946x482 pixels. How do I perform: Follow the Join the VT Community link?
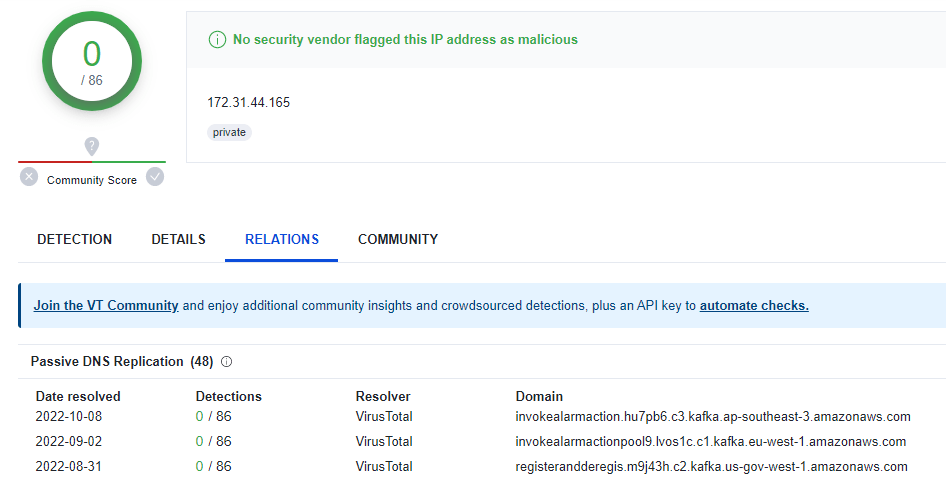click(x=106, y=306)
